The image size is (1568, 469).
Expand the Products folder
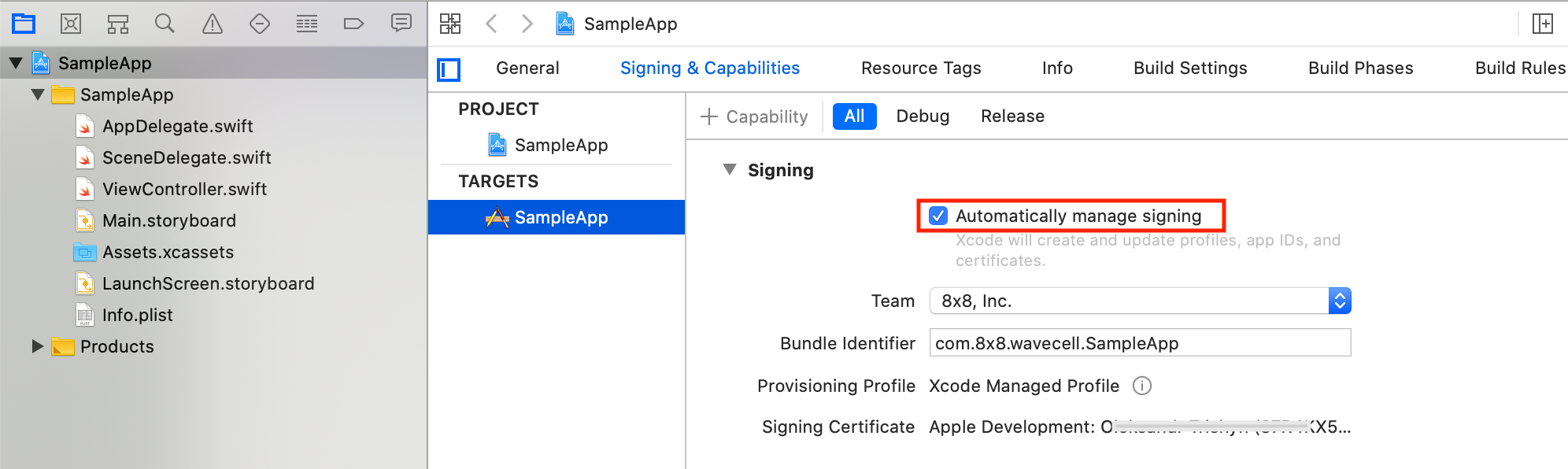pyautogui.click(x=37, y=346)
